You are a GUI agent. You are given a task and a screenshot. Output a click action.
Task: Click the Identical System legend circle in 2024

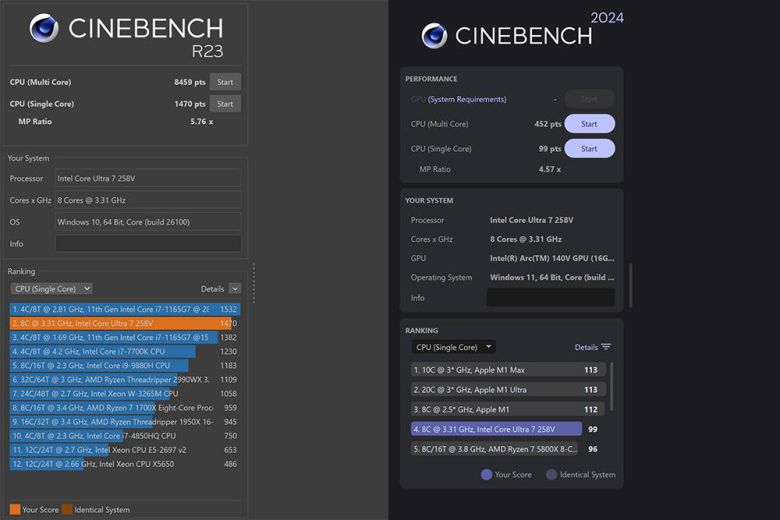550,475
